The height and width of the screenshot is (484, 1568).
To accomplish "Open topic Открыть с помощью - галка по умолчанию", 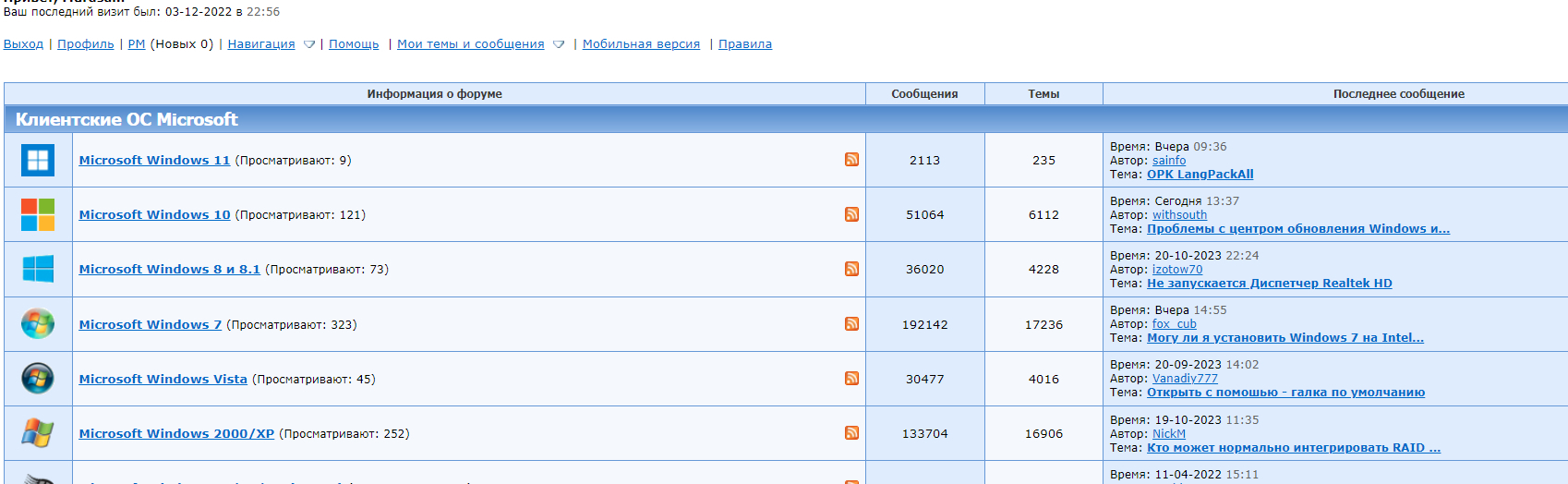I will (x=1285, y=392).
